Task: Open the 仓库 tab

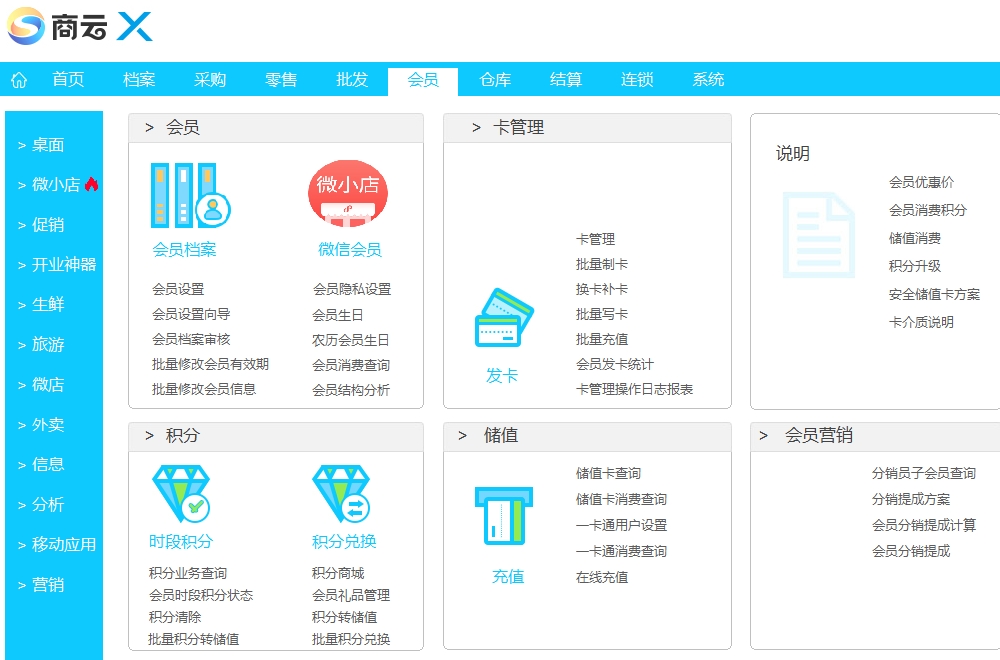Action: pos(495,80)
